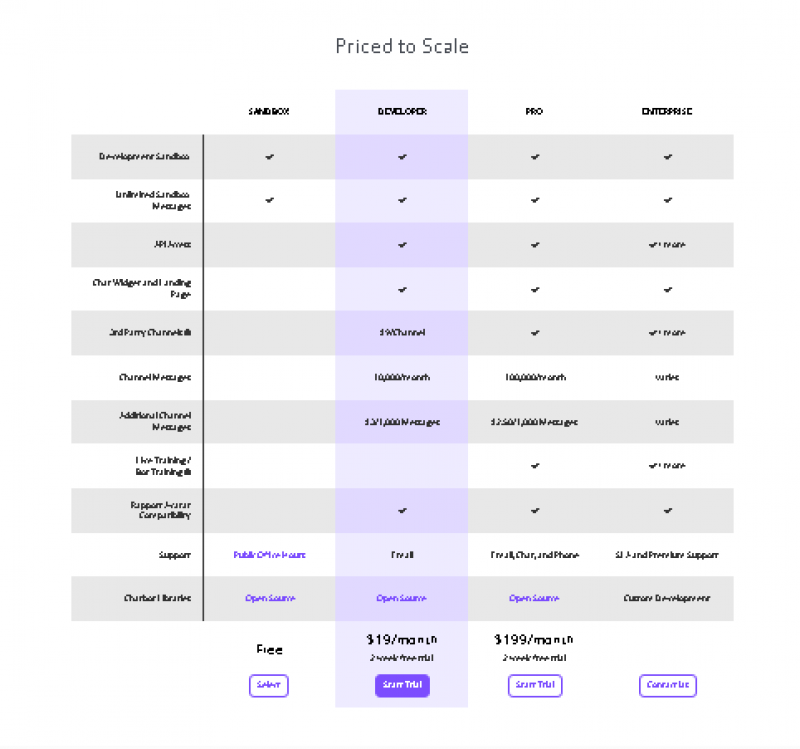Screen dimensions: 800x749
Task: Open the Public Office Hours link
Action: point(269,554)
